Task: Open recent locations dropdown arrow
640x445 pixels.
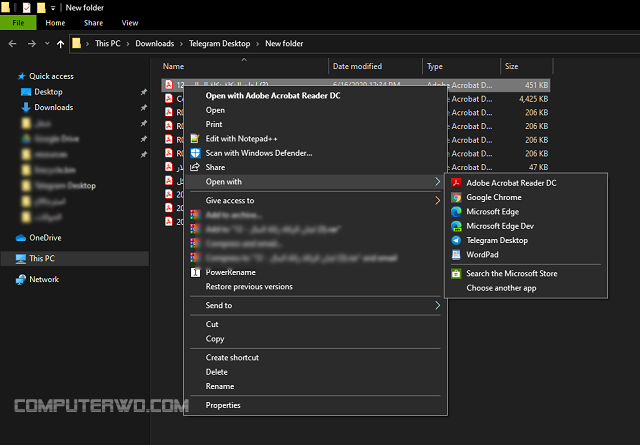Action: click(47, 43)
